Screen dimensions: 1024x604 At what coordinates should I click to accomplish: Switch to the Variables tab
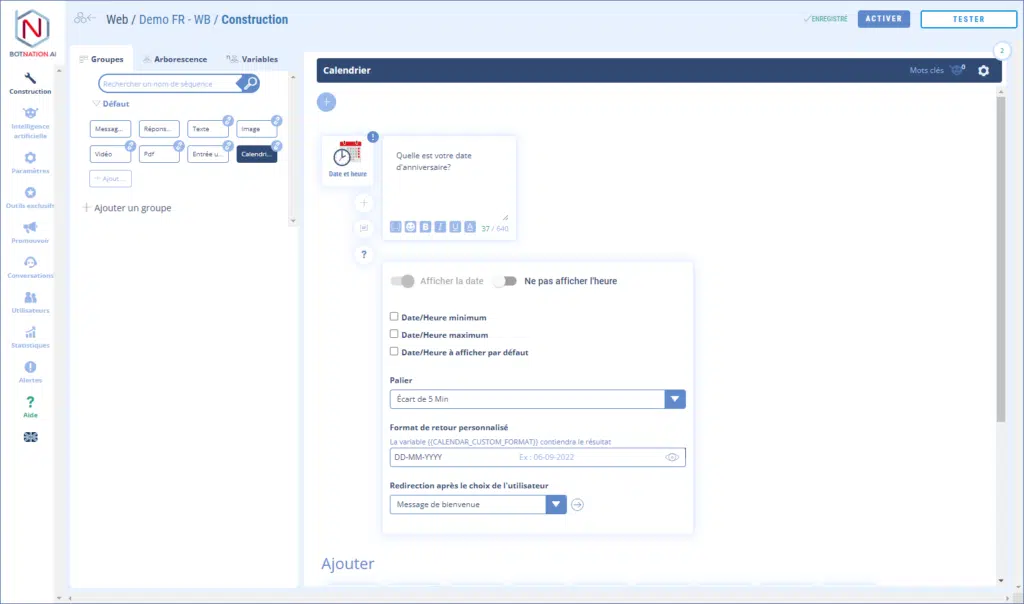tap(252, 60)
